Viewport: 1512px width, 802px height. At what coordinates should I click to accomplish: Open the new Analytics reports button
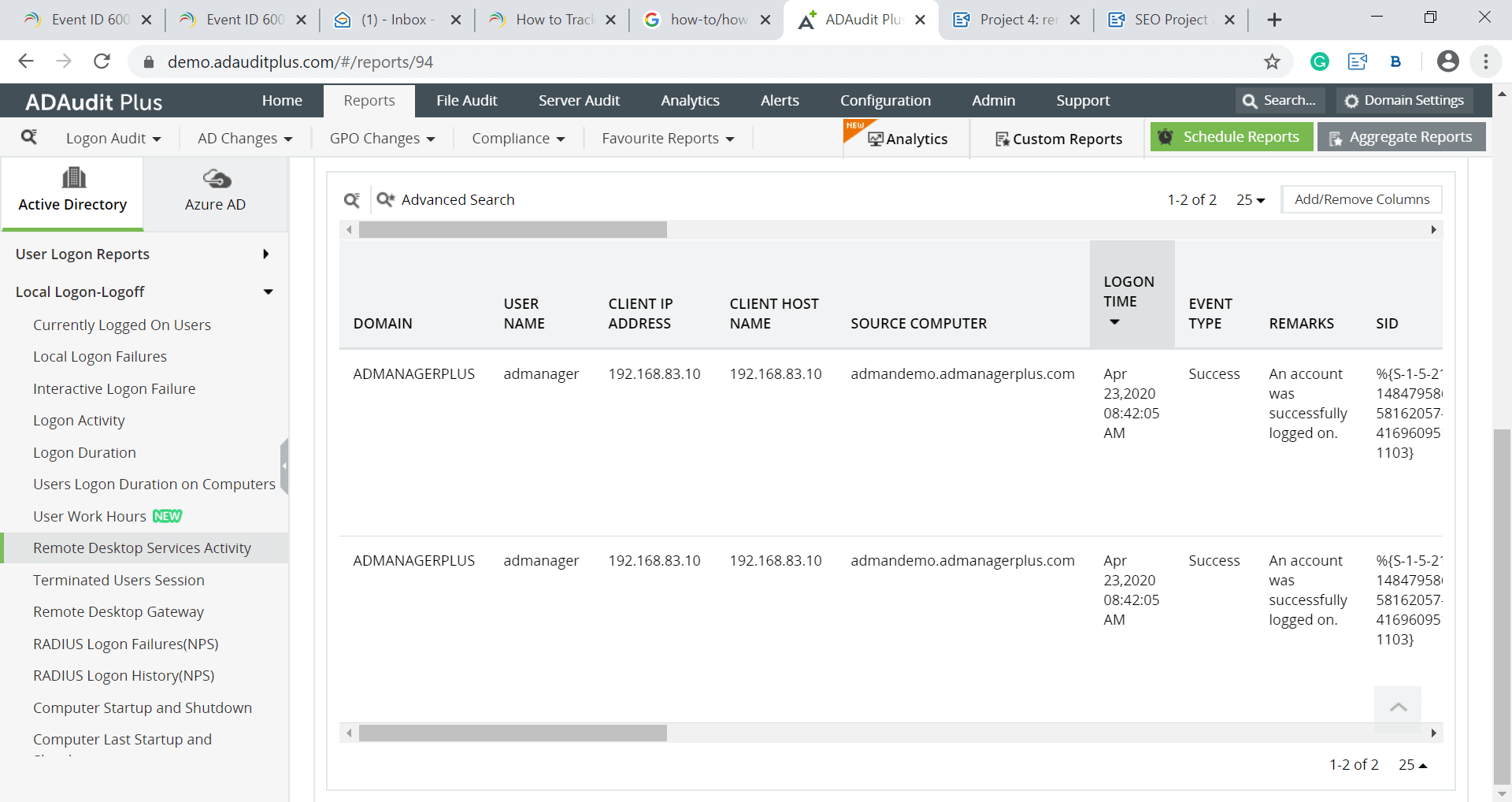pos(907,139)
